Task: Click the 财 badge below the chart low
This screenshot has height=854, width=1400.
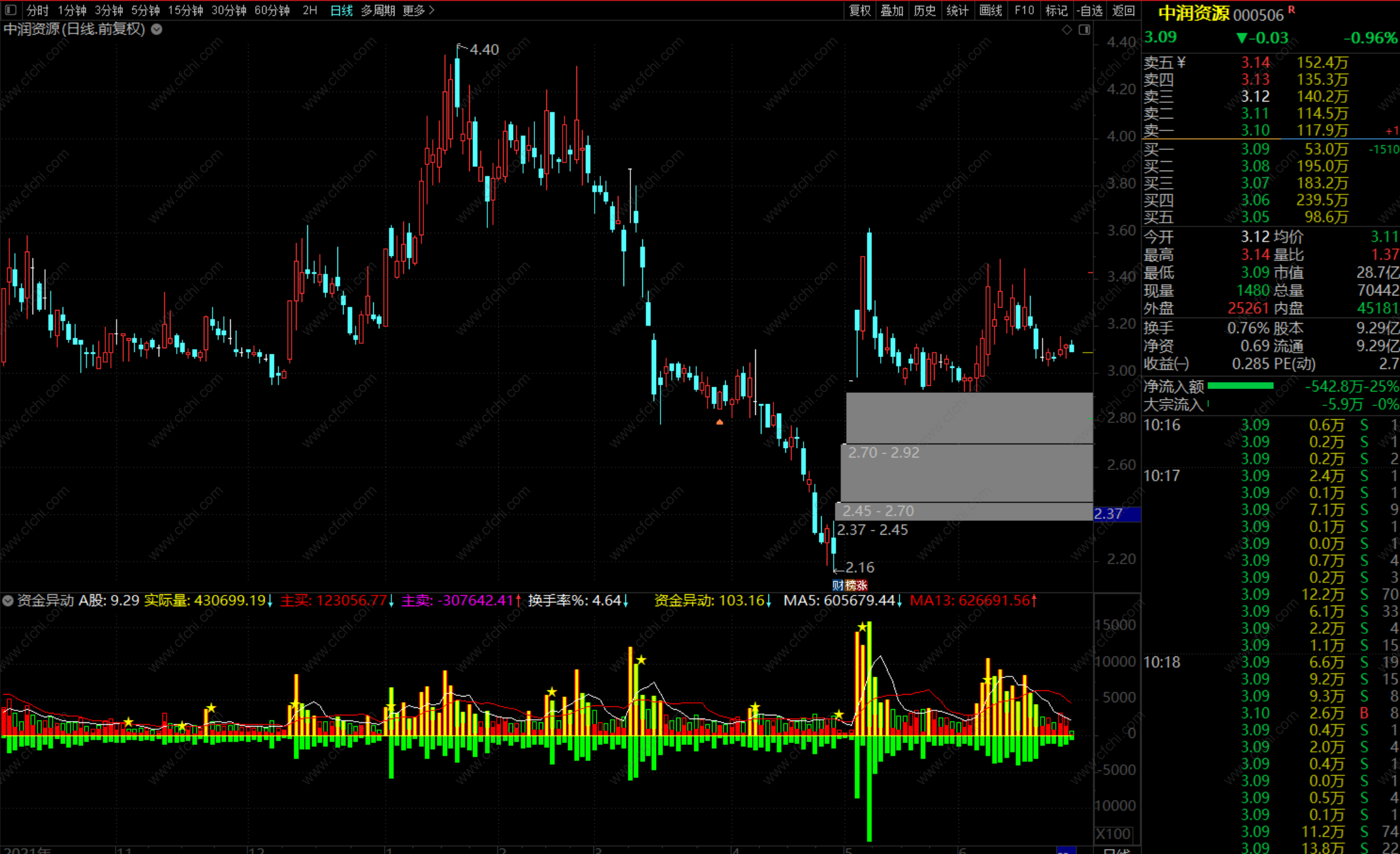Action: (x=837, y=585)
